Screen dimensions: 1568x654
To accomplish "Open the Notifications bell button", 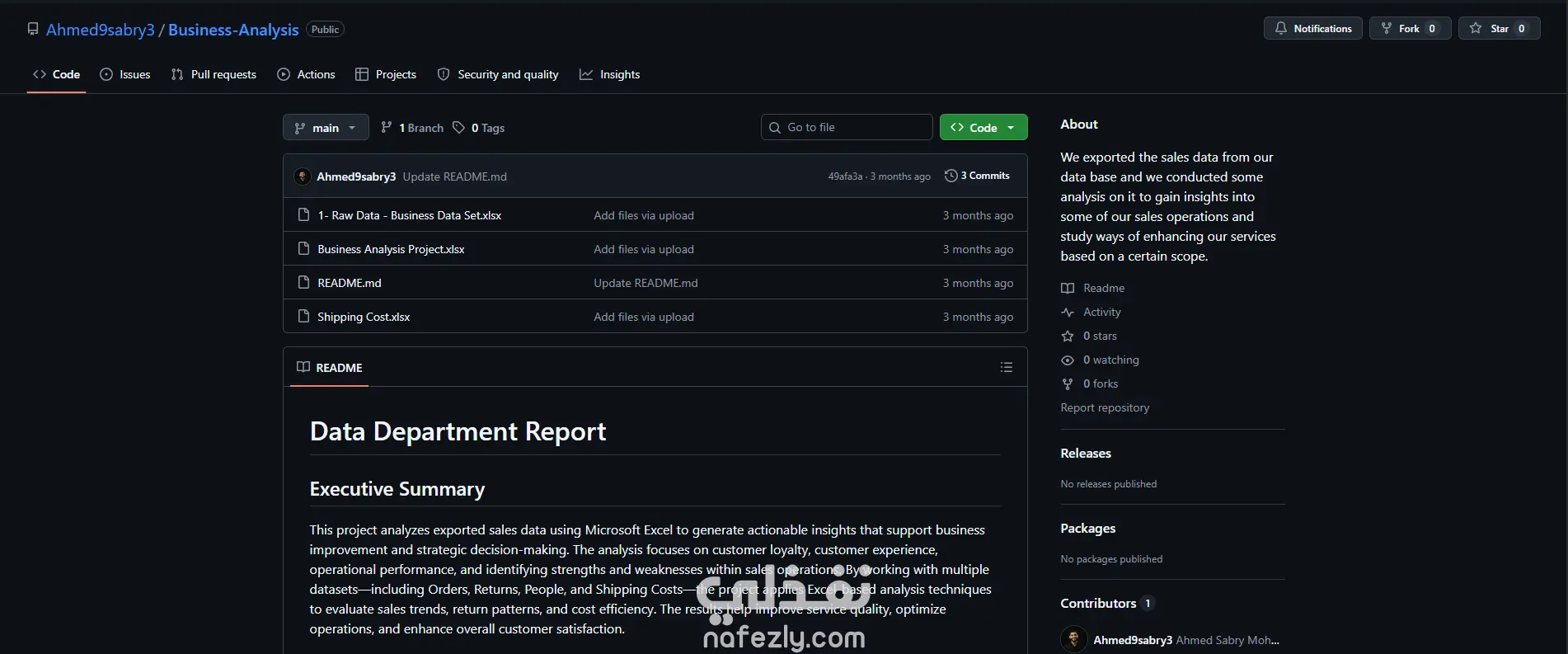I will pos(1312,29).
